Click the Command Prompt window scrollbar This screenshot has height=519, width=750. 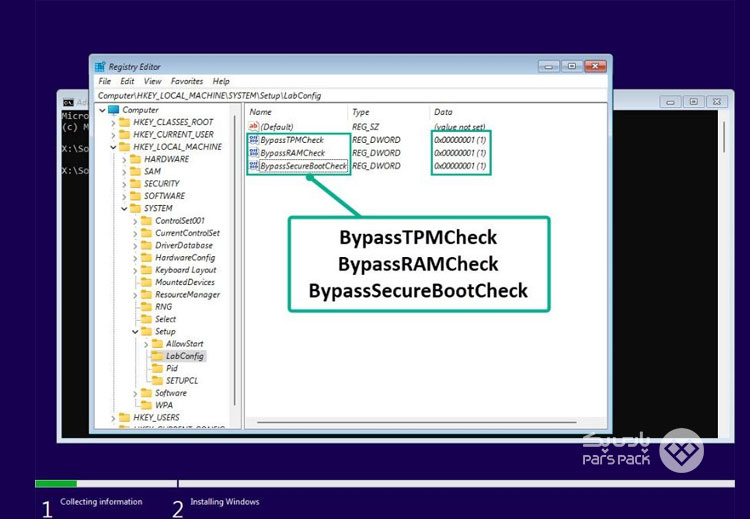(724, 136)
